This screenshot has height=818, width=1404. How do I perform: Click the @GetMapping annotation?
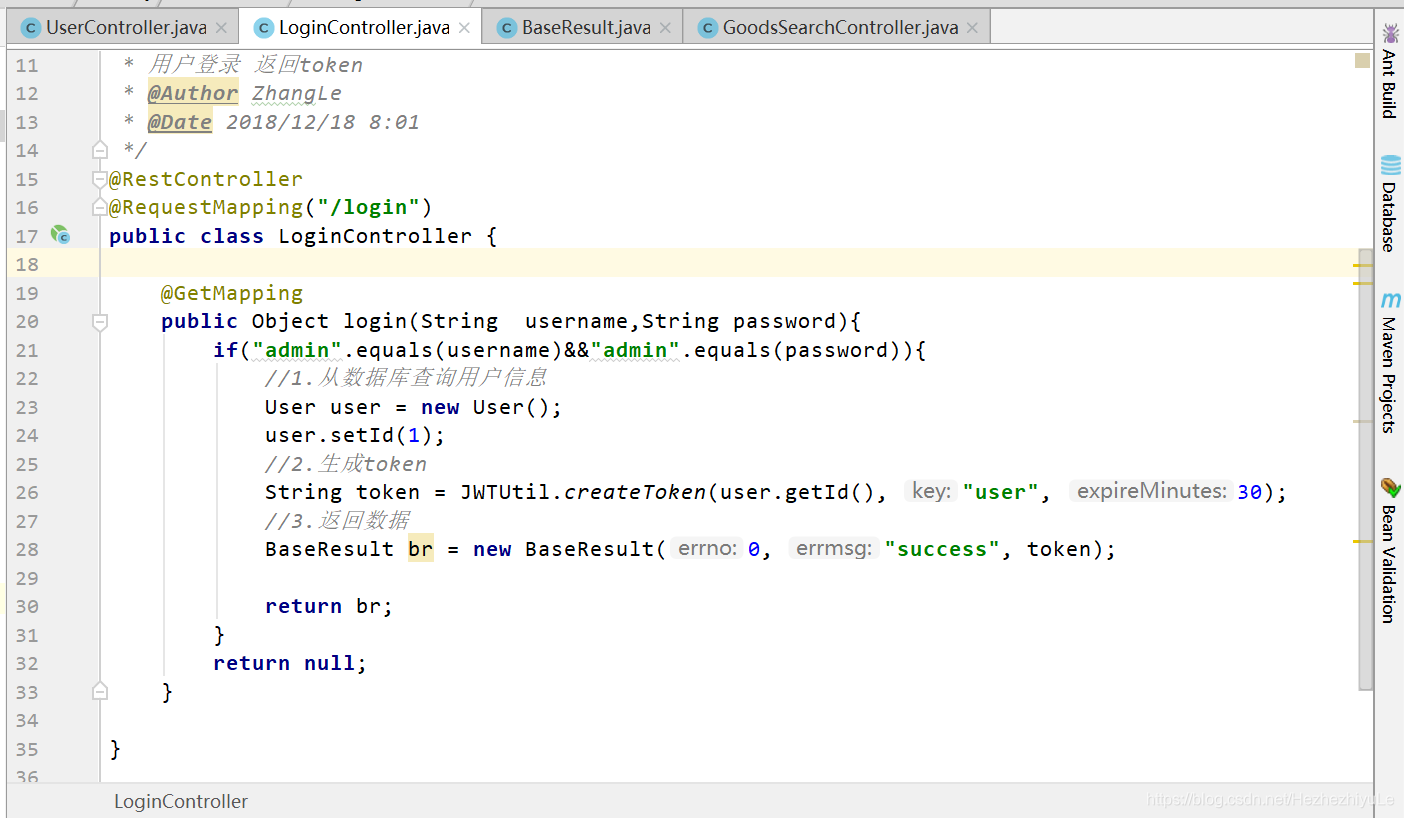pos(232,293)
